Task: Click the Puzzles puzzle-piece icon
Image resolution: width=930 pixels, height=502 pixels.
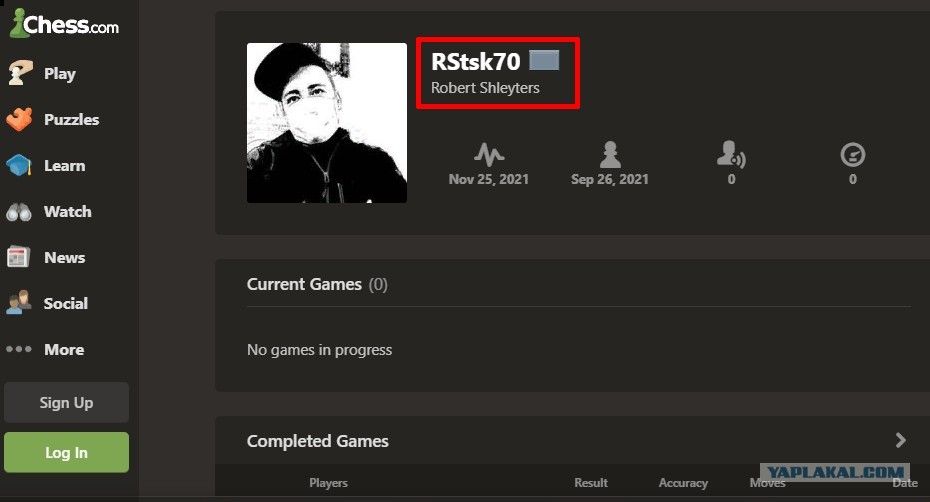Action: 19,119
